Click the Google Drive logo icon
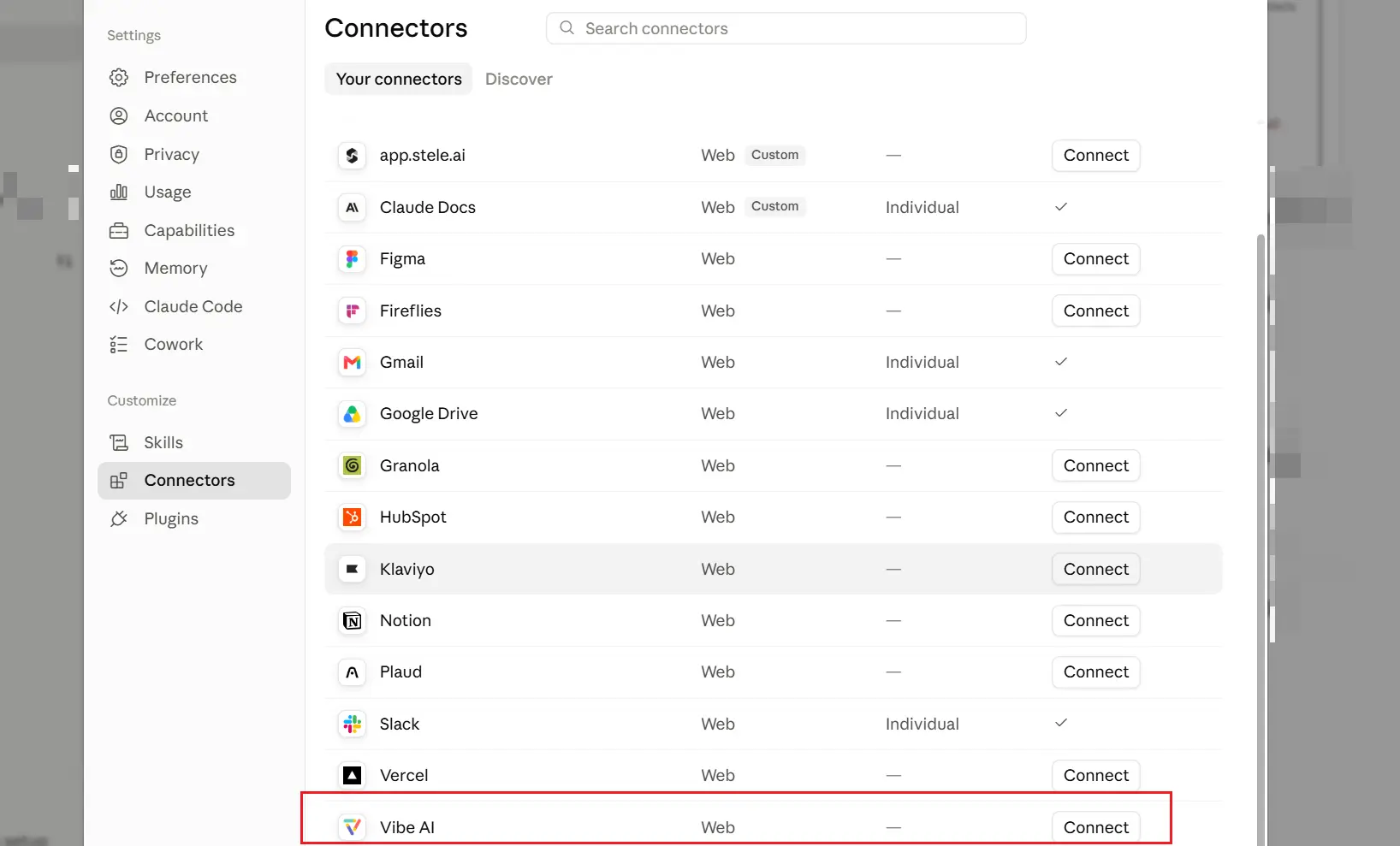The image size is (1400, 846). (x=352, y=414)
